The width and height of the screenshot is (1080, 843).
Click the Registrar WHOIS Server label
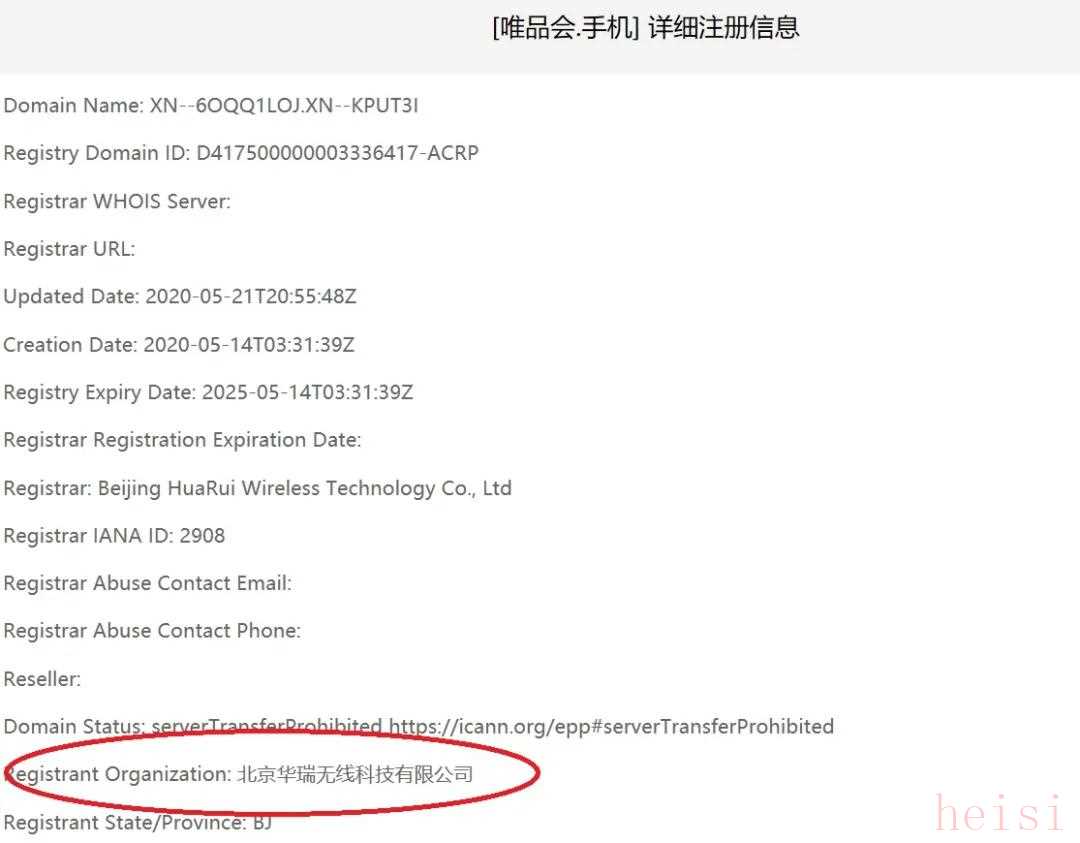[117, 201]
